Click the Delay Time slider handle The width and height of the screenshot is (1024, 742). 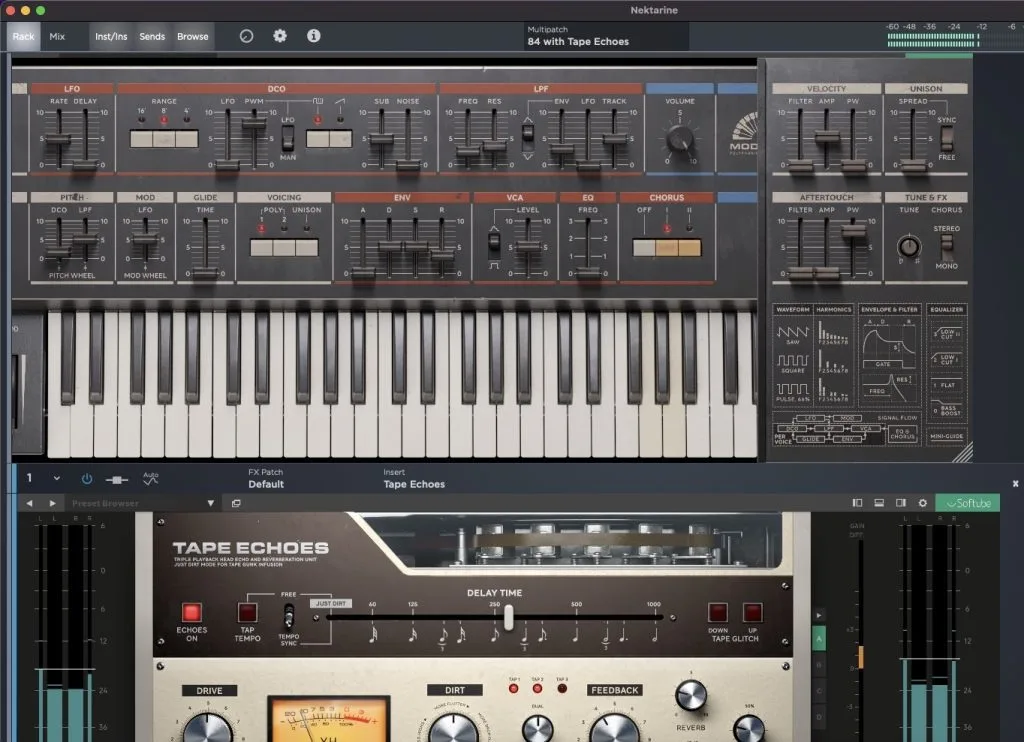point(509,617)
